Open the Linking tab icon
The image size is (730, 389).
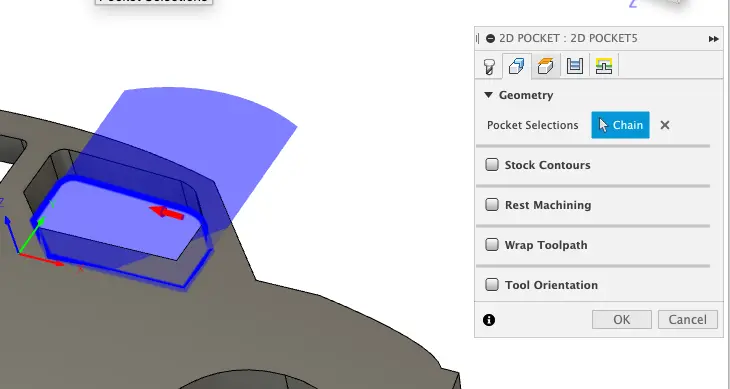tap(603, 66)
